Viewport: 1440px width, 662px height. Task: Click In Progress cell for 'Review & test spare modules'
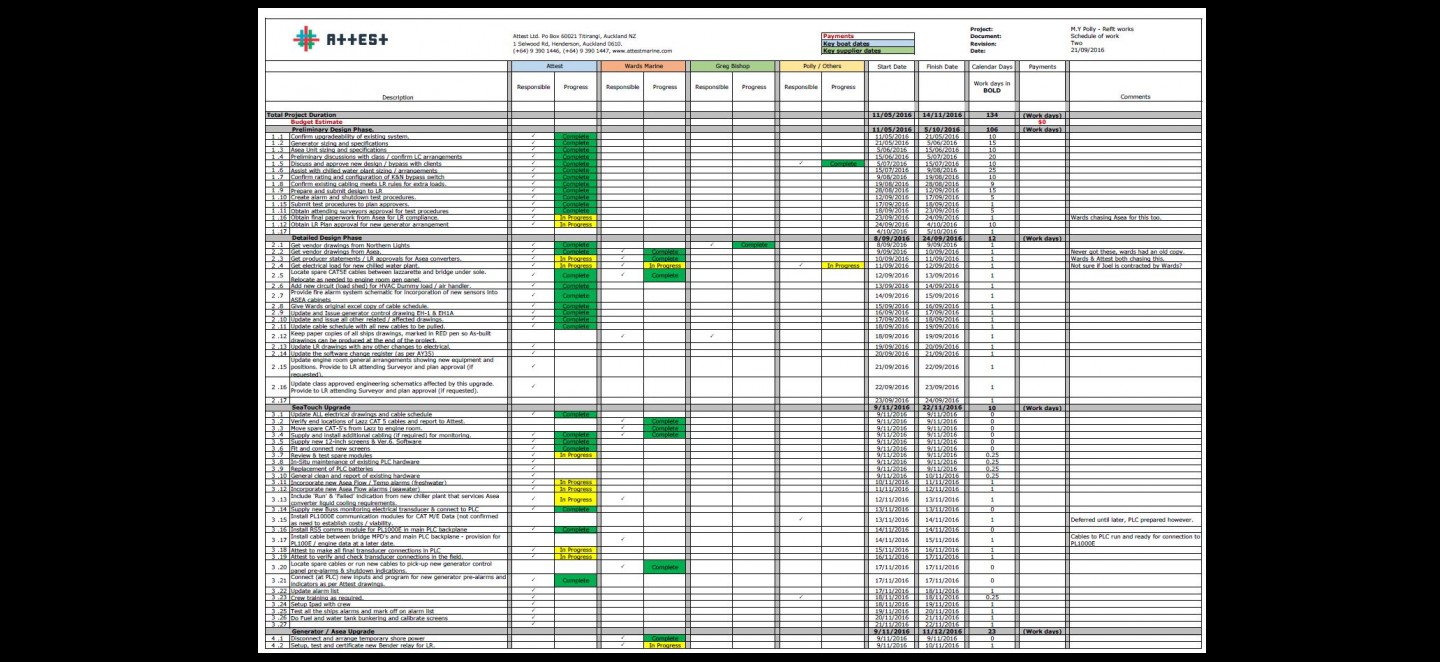click(576, 455)
